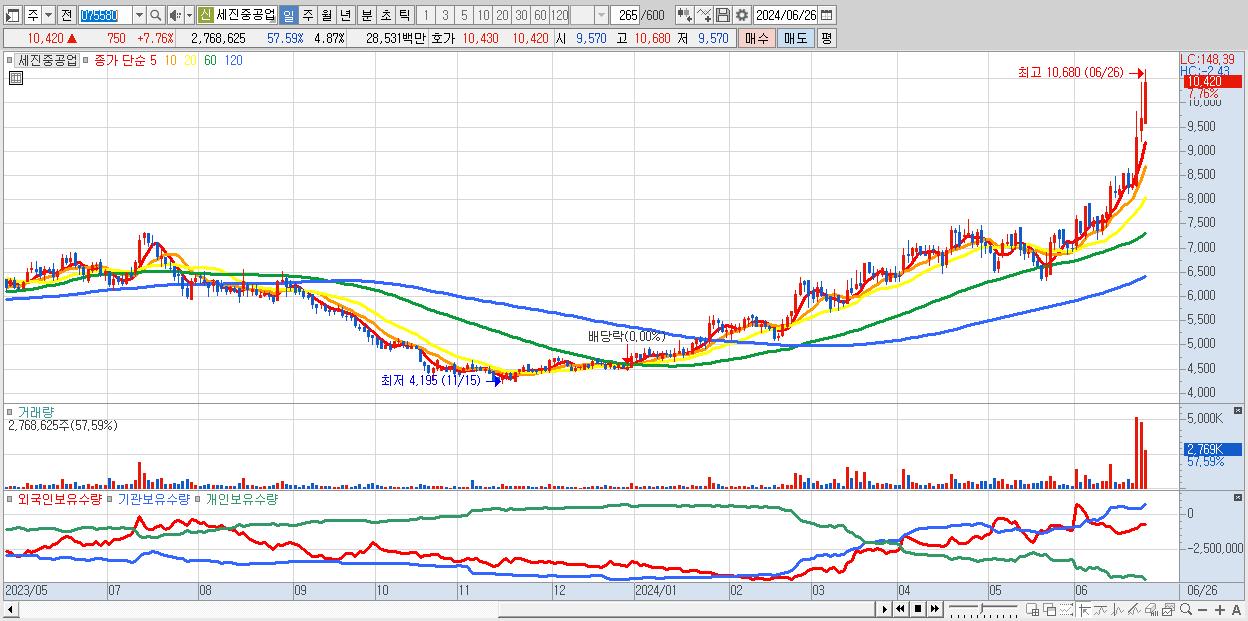Open the stock code dropdown arrow
1248x621 pixels.
coord(139,15)
